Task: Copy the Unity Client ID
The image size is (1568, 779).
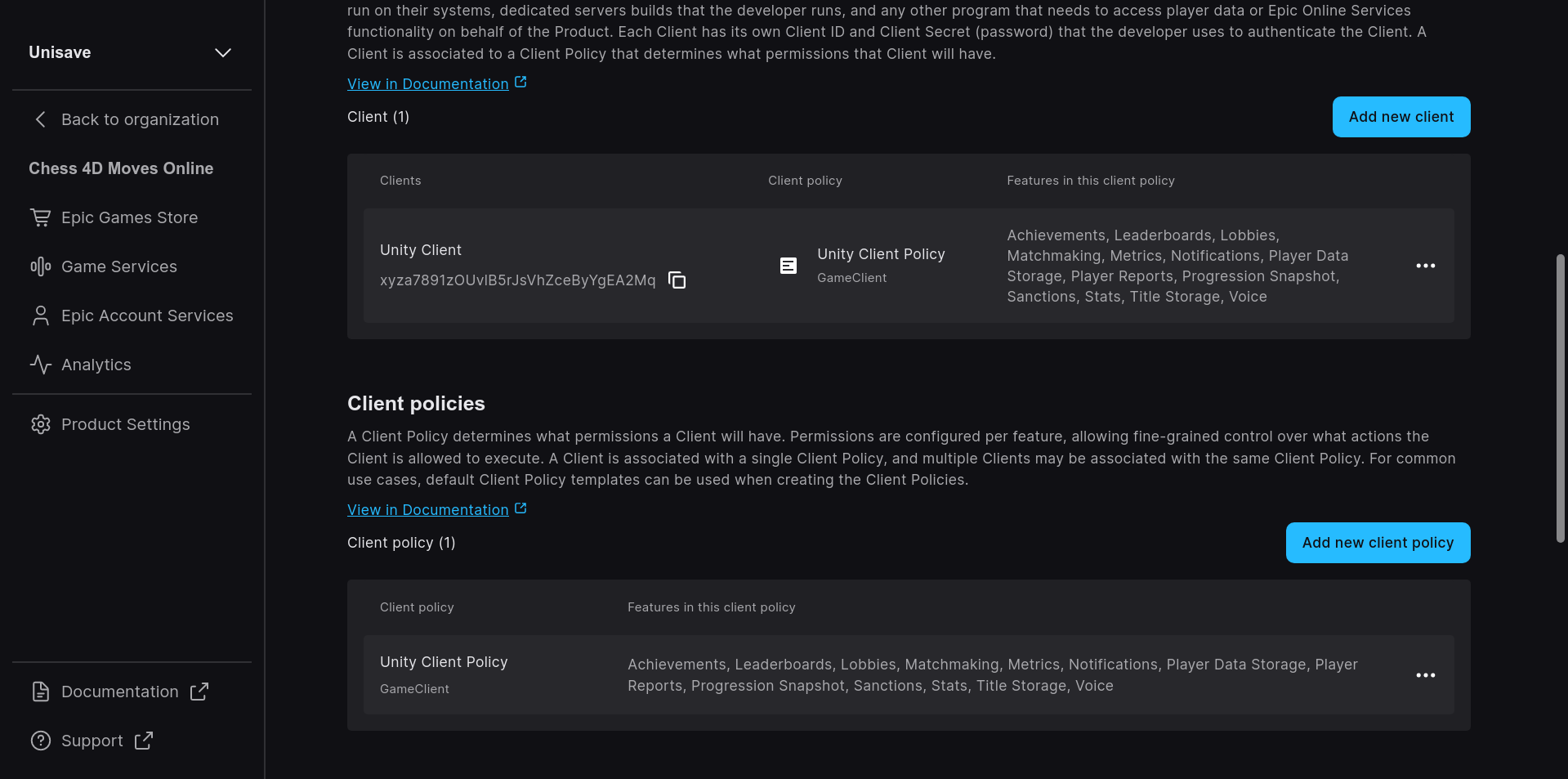Action: [x=677, y=280]
